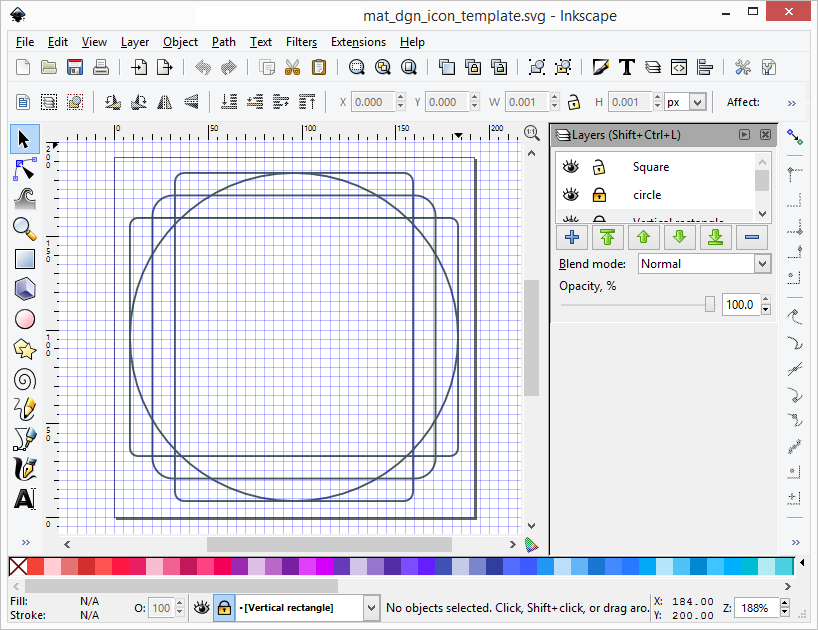Choose the Zoom tool
The height and width of the screenshot is (630, 818).
tap(24, 229)
